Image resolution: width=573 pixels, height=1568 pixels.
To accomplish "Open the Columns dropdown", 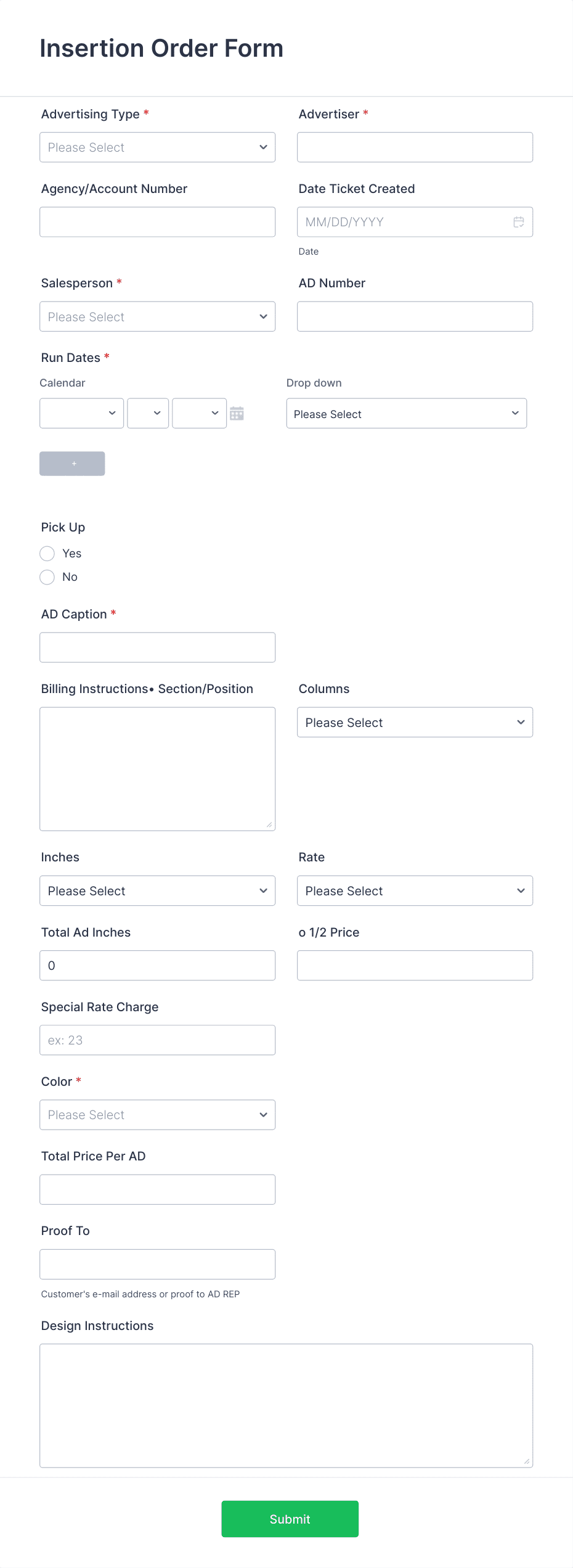I will (414, 721).
